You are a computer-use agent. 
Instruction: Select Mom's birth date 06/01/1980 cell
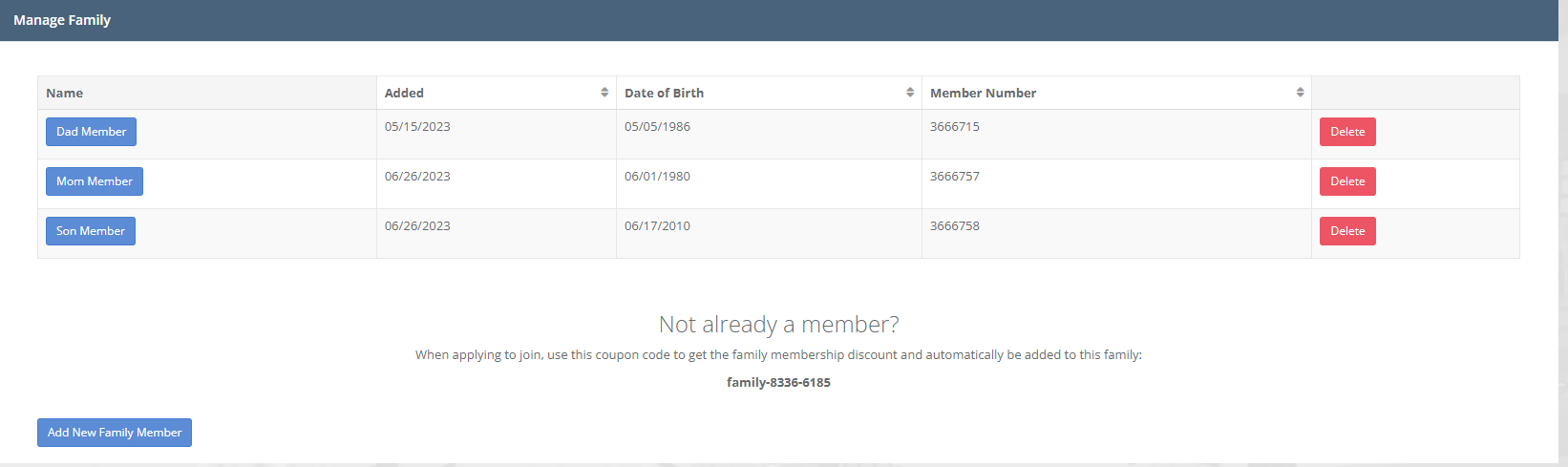[x=769, y=184]
